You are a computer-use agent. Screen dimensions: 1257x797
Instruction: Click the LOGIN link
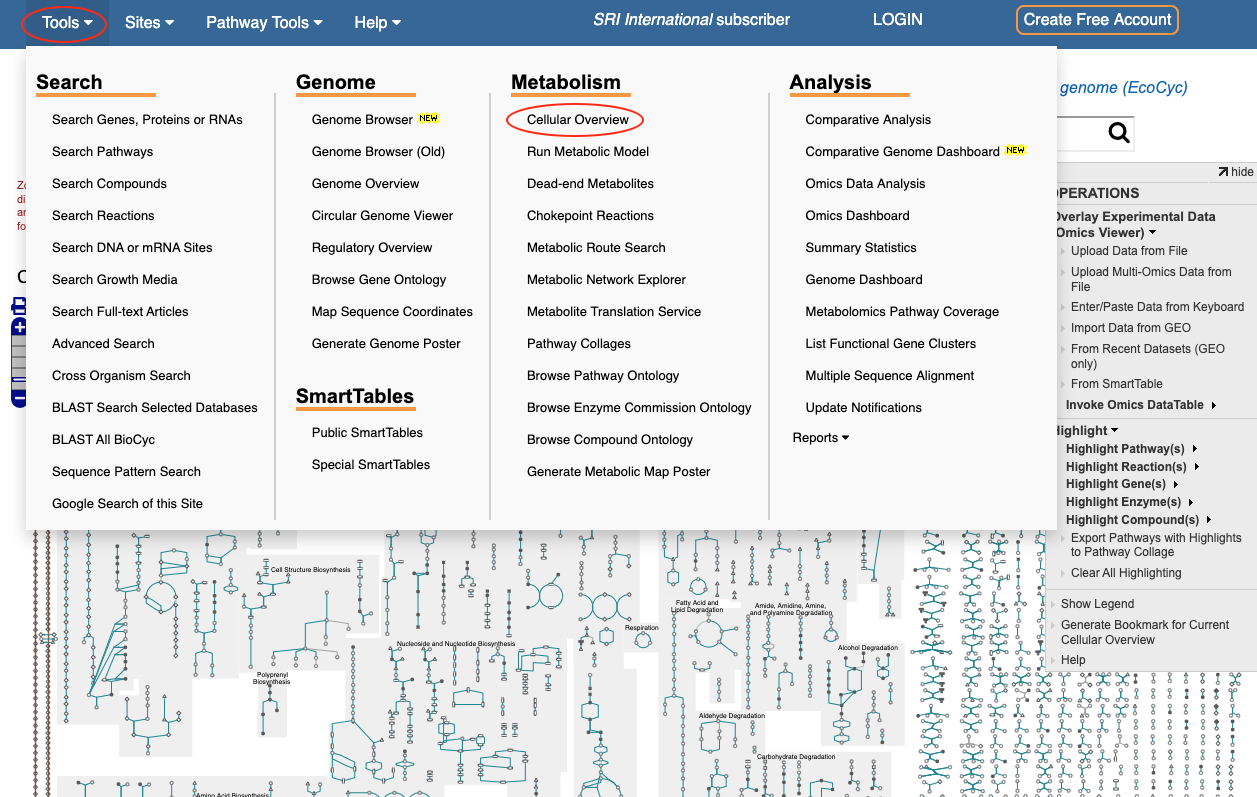click(x=897, y=20)
